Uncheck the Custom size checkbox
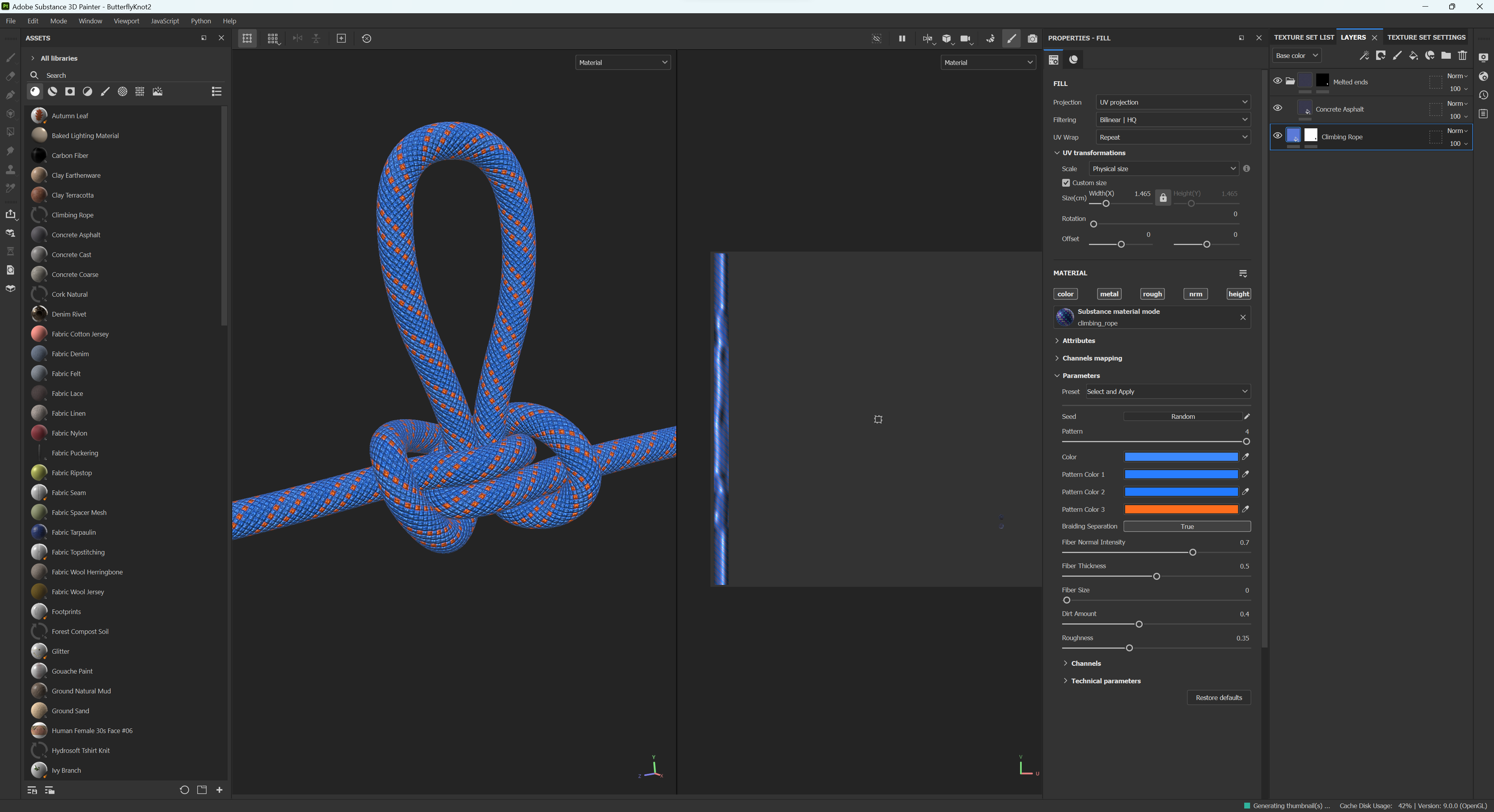The image size is (1494, 812). pos(1066,182)
